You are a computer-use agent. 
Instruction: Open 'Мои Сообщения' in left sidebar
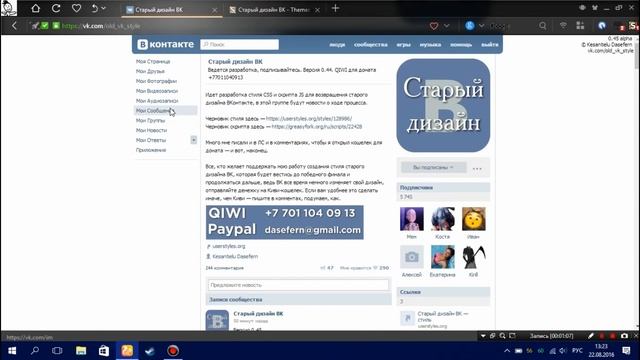tap(165, 111)
